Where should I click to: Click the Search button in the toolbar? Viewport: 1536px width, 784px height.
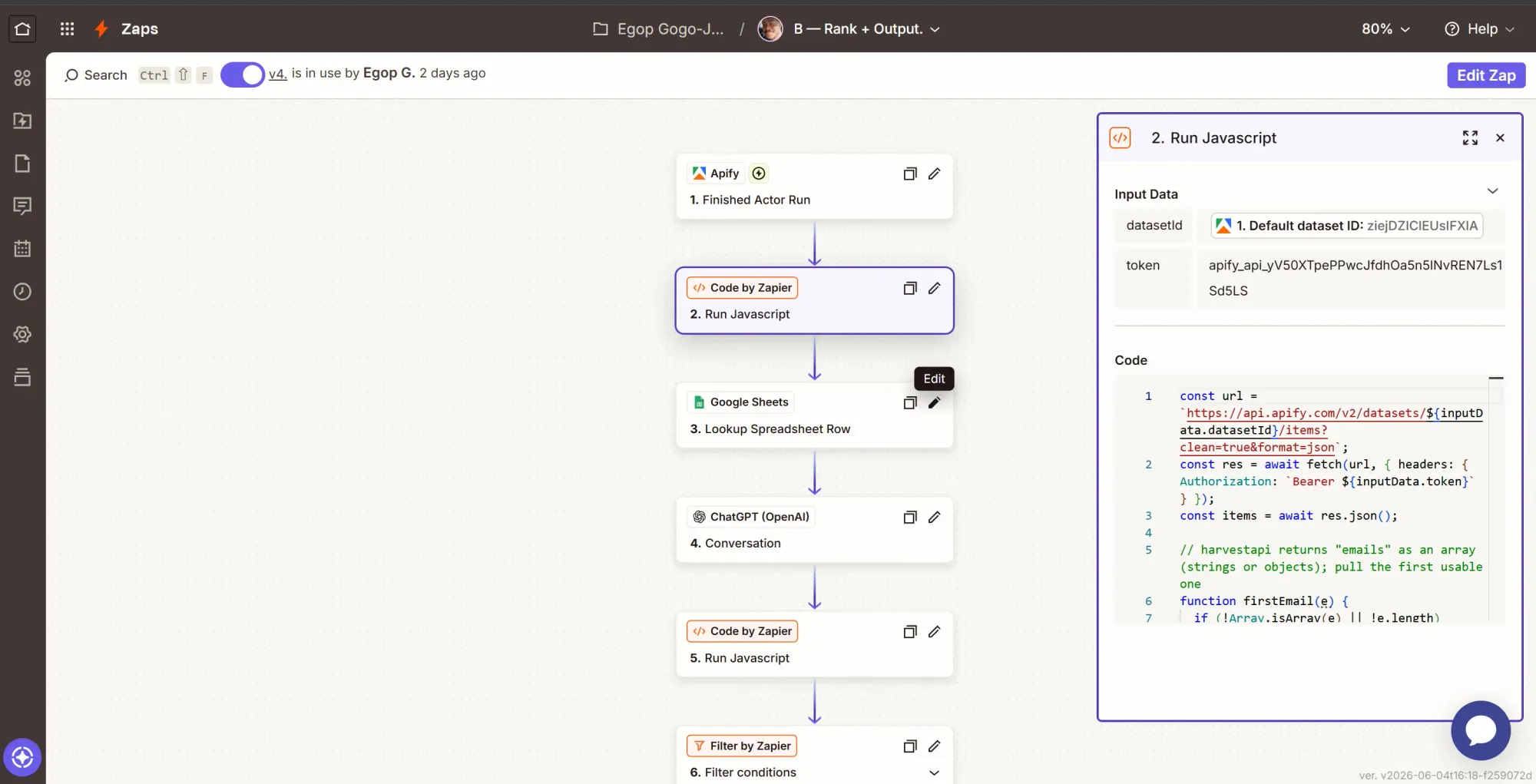pos(96,75)
